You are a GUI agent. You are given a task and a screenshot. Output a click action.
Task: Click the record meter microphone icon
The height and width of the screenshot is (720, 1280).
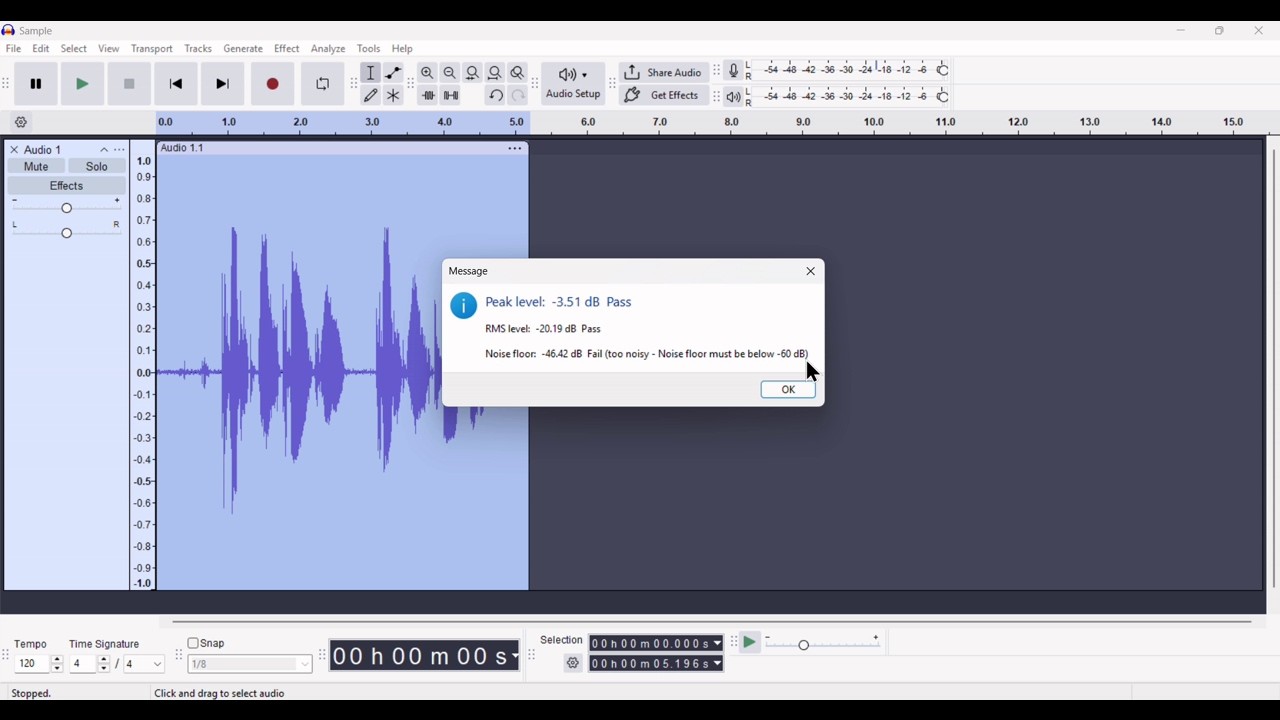pyautogui.click(x=734, y=71)
